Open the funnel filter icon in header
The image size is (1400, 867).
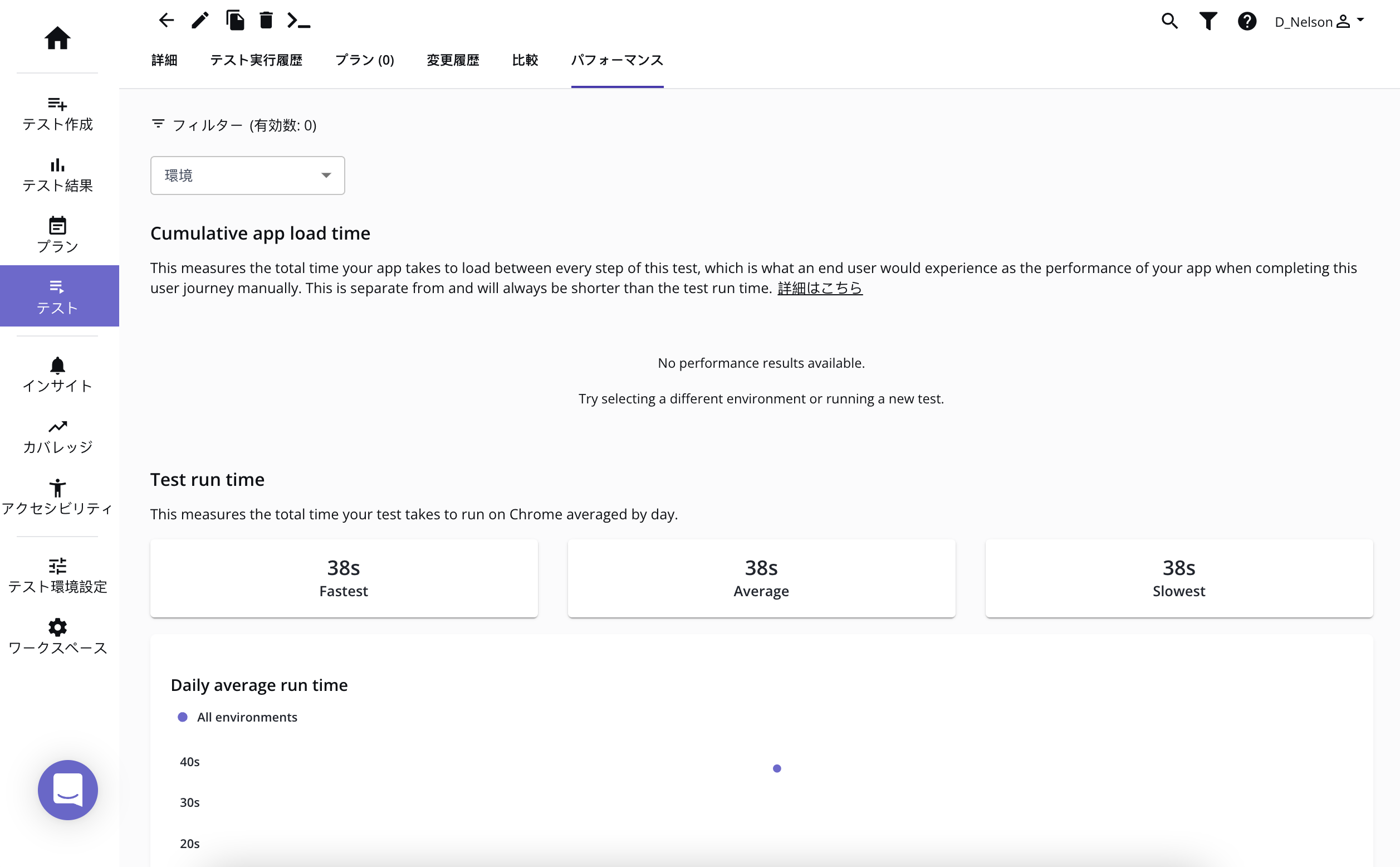pos(1208,21)
